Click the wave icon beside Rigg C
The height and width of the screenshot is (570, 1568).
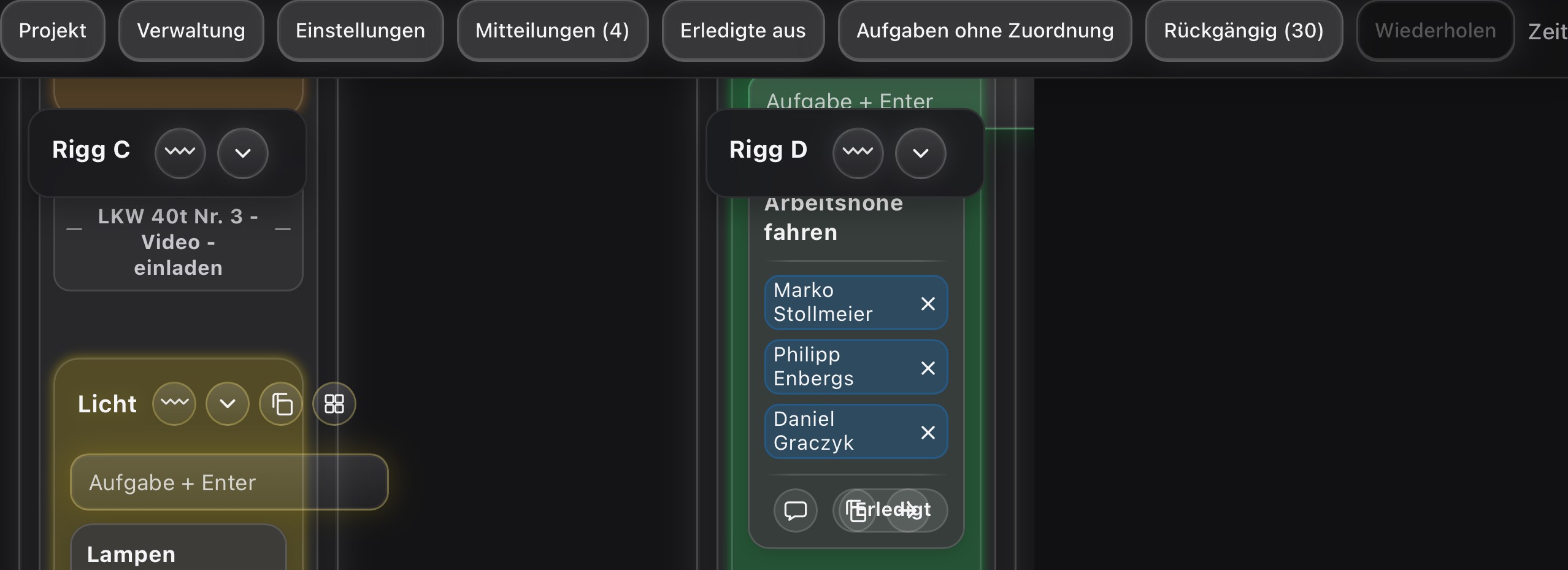point(180,153)
